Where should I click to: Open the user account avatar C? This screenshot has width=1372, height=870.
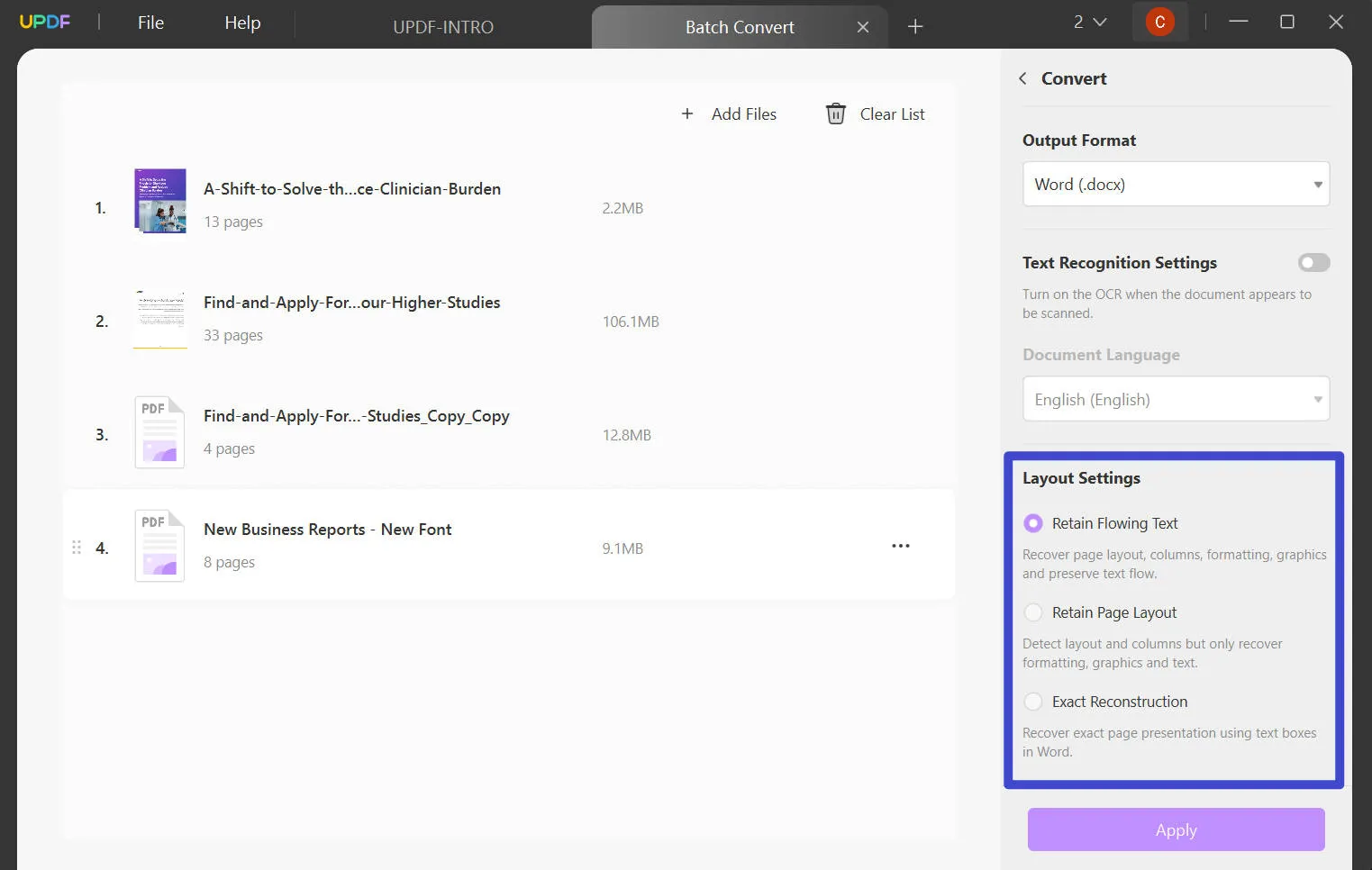(1160, 22)
